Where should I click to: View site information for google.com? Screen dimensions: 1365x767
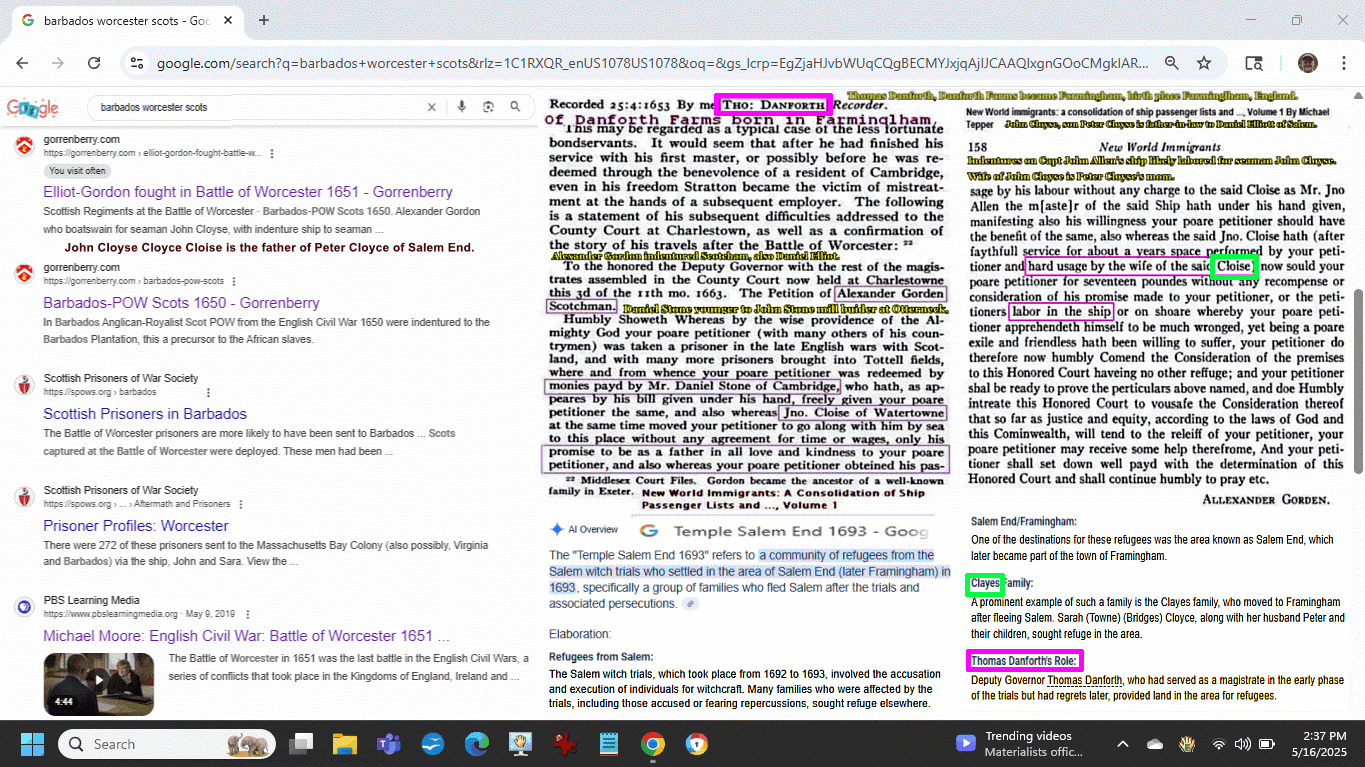click(x=137, y=63)
